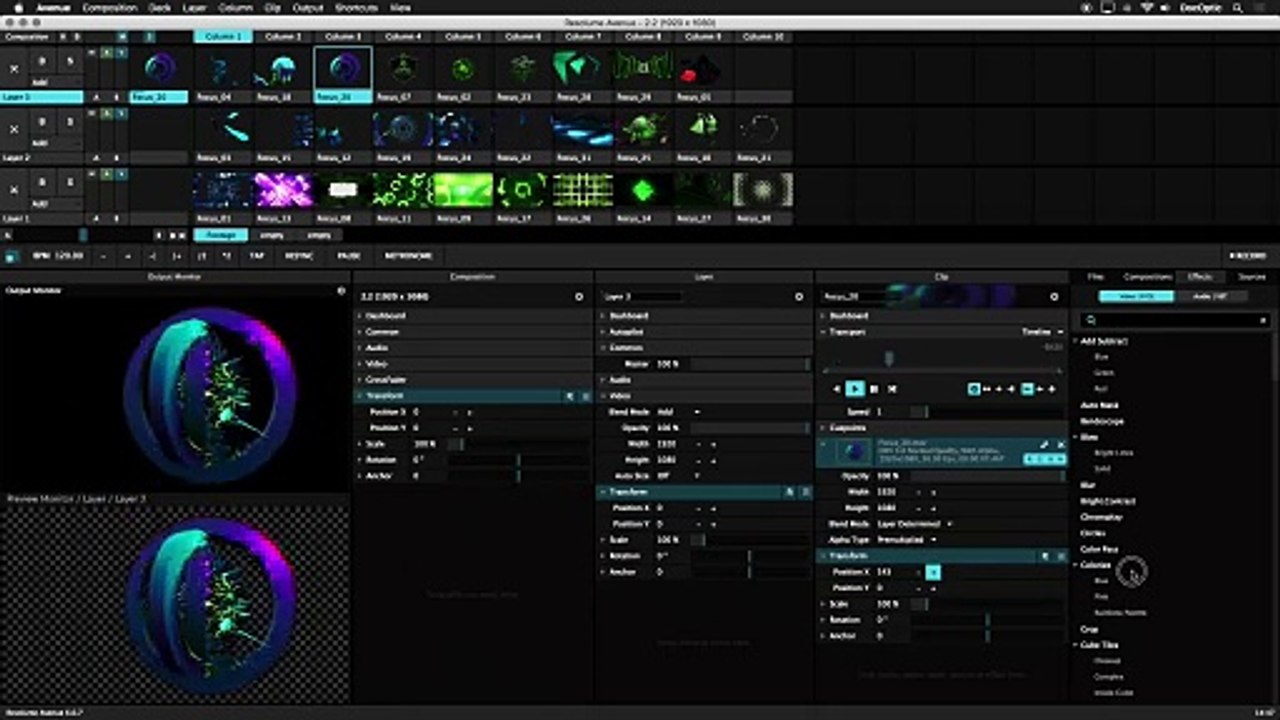Image resolution: width=1280 pixels, height=720 pixels.
Task: Toggle the METRONOME button
Action: [408, 256]
